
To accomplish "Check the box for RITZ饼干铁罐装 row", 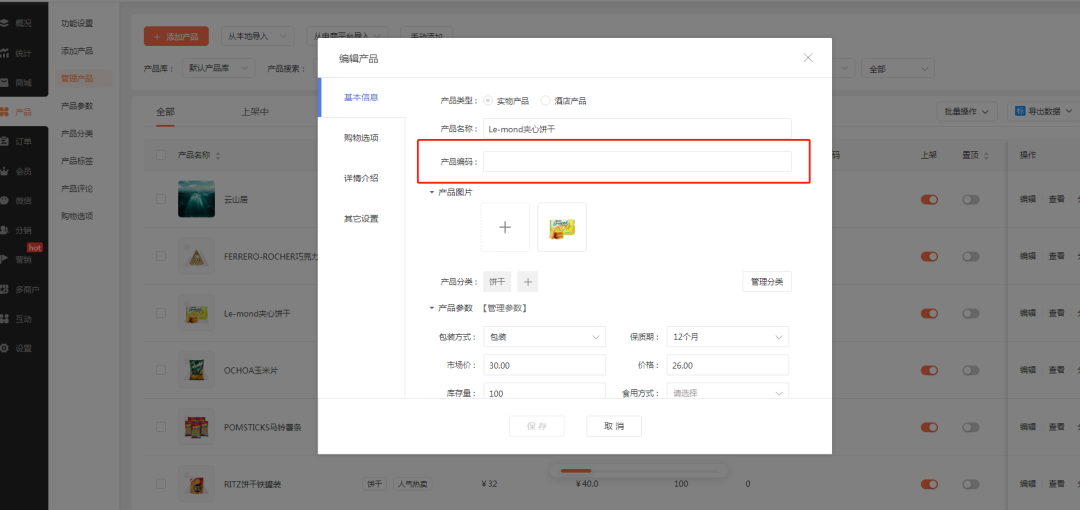I will (160, 484).
